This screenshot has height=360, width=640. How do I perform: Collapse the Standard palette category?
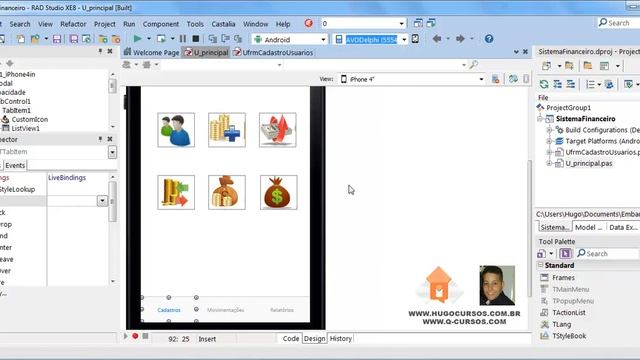tap(540, 265)
